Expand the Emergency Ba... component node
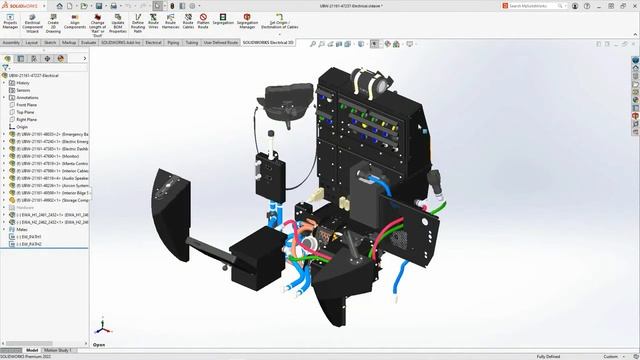 [4, 134]
